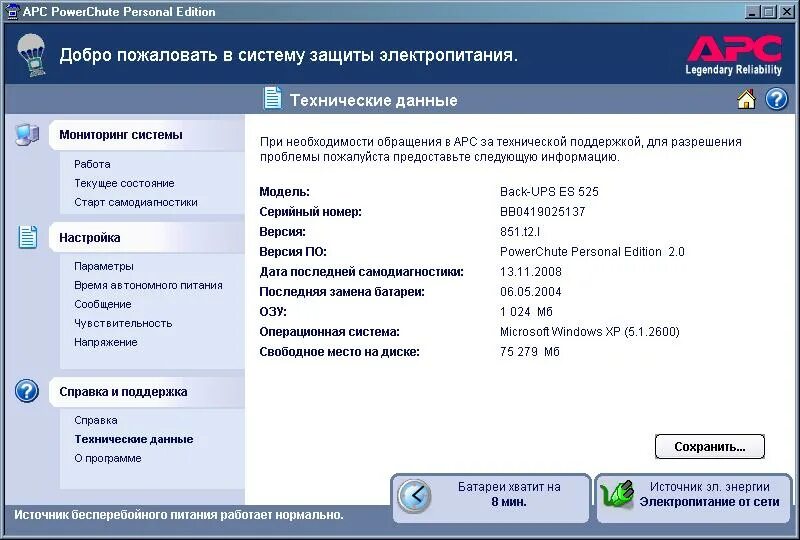800x540 pixels.
Task: Open О программе about page
Action: 108,458
